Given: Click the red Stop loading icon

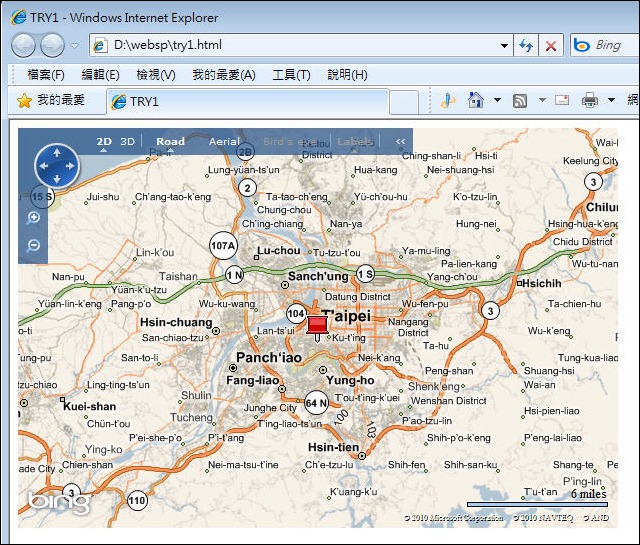Looking at the screenshot, I should point(551,45).
